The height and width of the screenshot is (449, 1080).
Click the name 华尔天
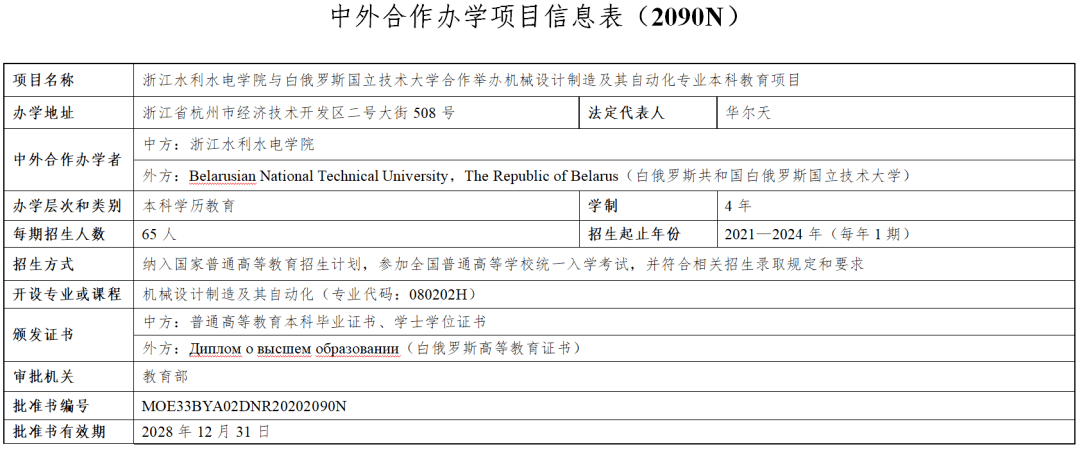pos(747,114)
